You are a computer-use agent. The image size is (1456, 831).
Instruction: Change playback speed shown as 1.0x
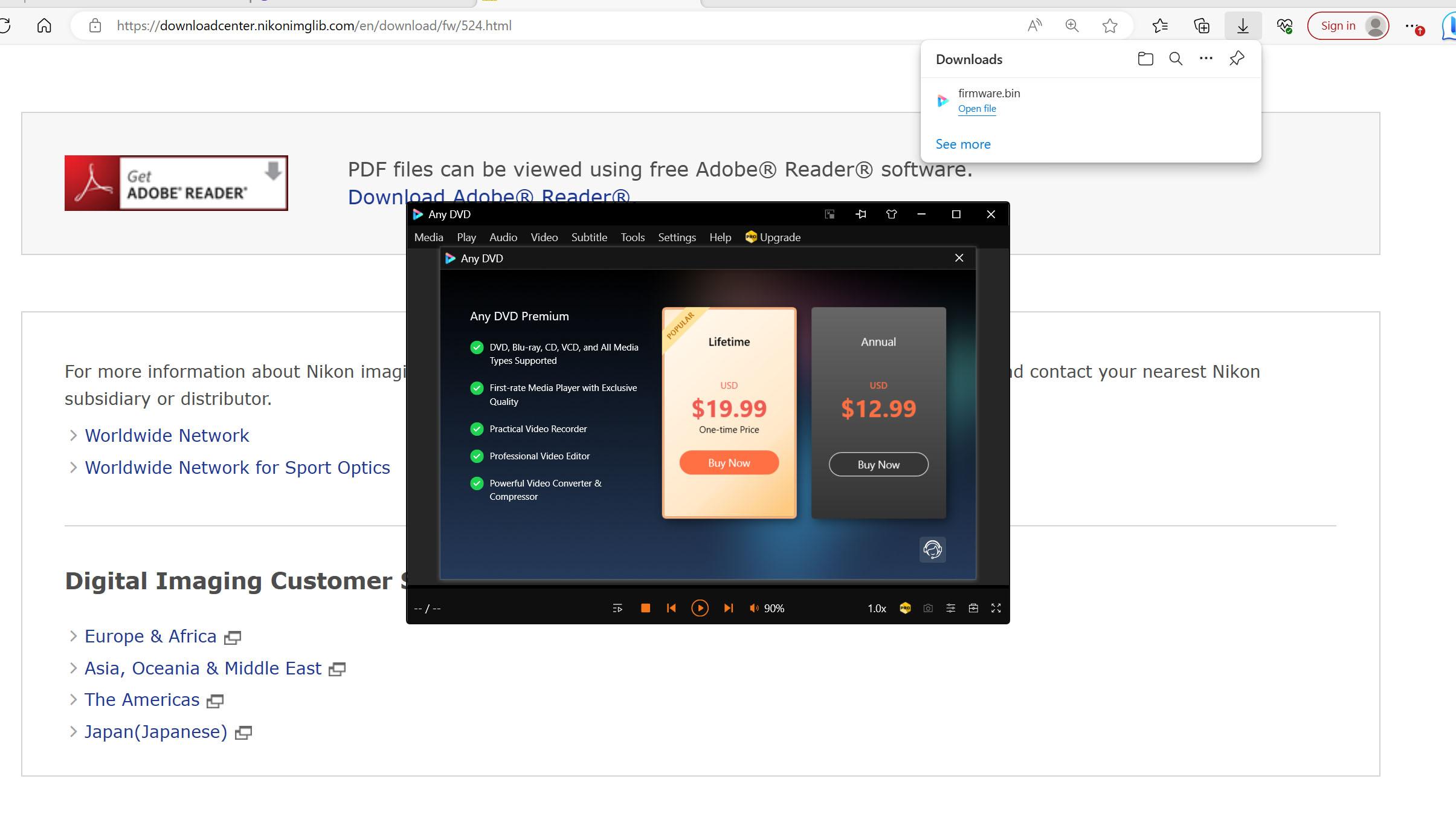click(x=877, y=608)
